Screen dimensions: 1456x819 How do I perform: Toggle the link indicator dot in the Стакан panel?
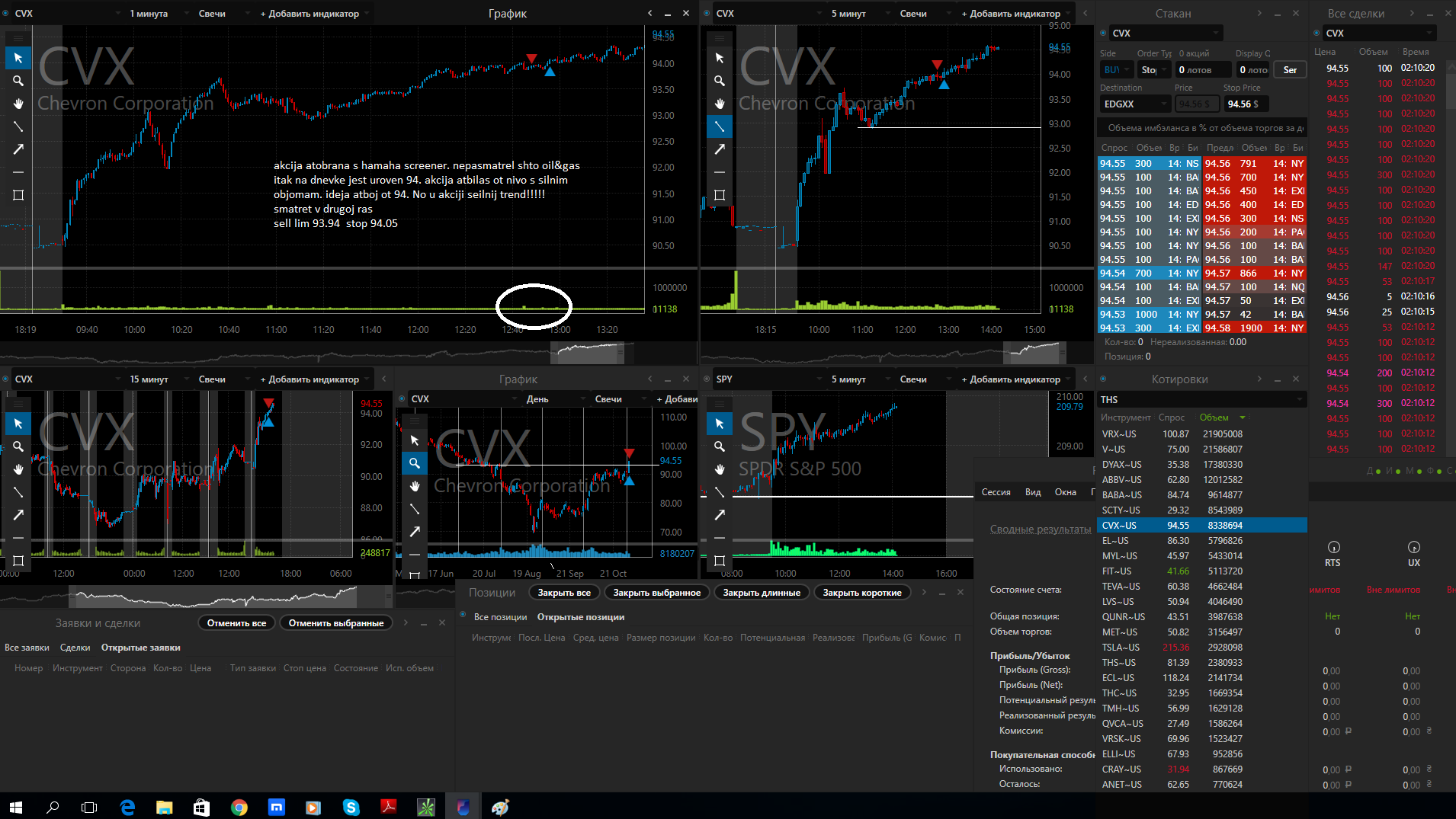pos(1103,33)
